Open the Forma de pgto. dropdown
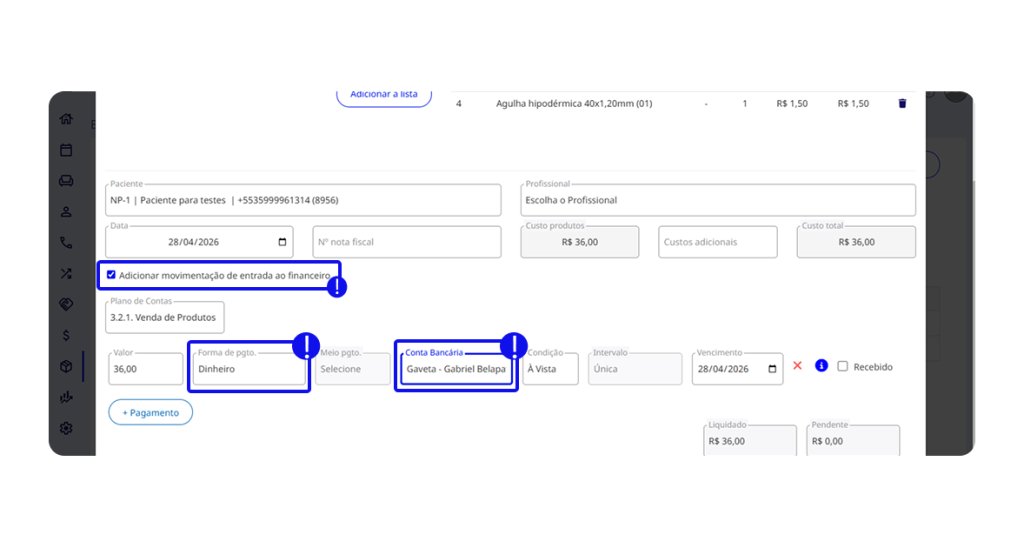 click(x=248, y=369)
